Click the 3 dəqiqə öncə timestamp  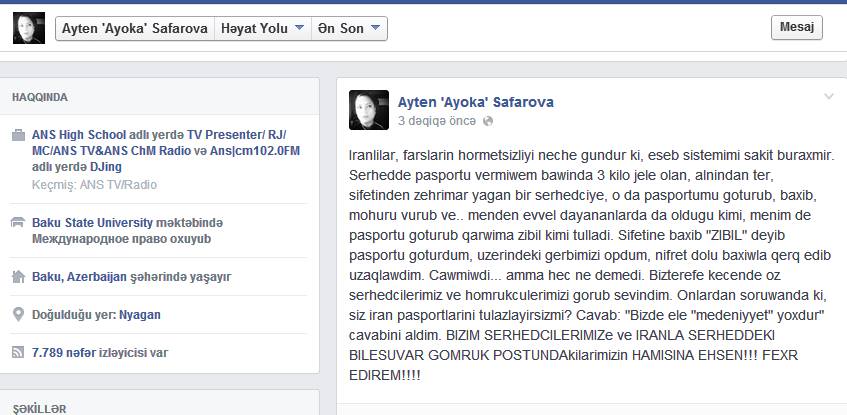pyautogui.click(x=437, y=121)
